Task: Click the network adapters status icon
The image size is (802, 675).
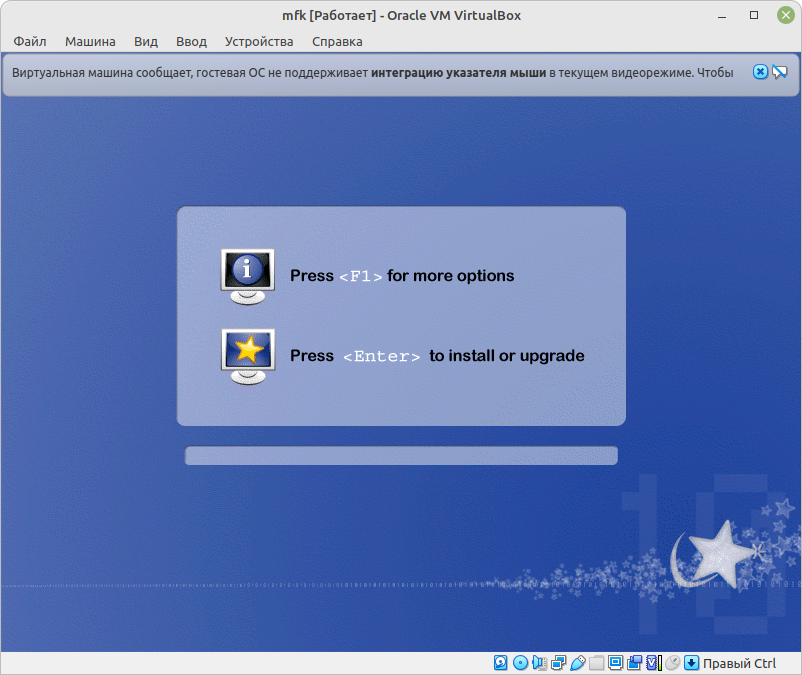Action: pos(559,663)
